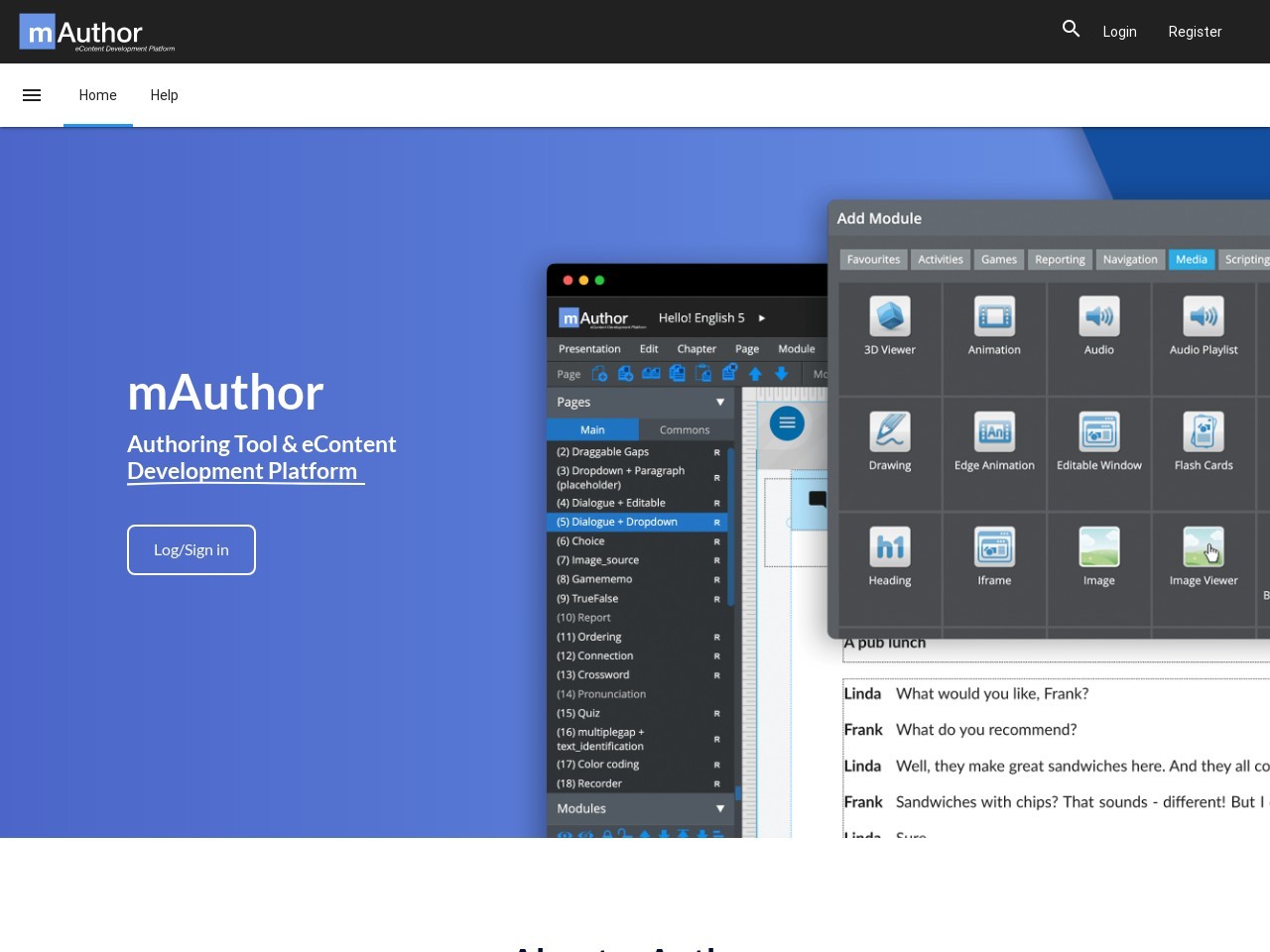The image size is (1270, 952).
Task: Select the Iframe module icon
Action: (x=994, y=546)
